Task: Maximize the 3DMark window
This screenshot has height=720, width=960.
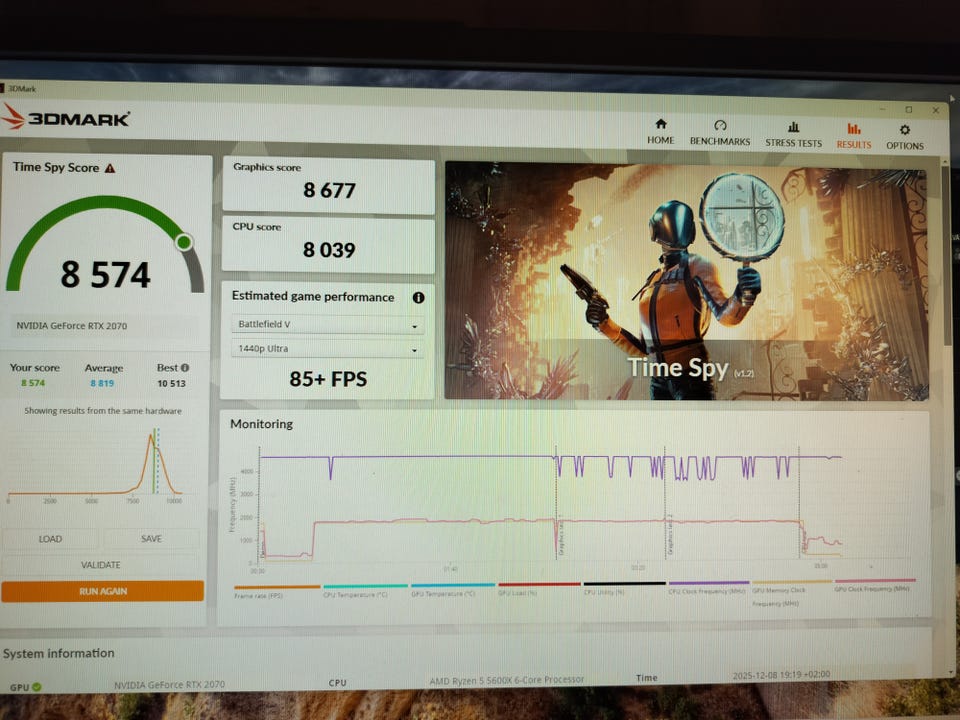Action: [x=909, y=110]
